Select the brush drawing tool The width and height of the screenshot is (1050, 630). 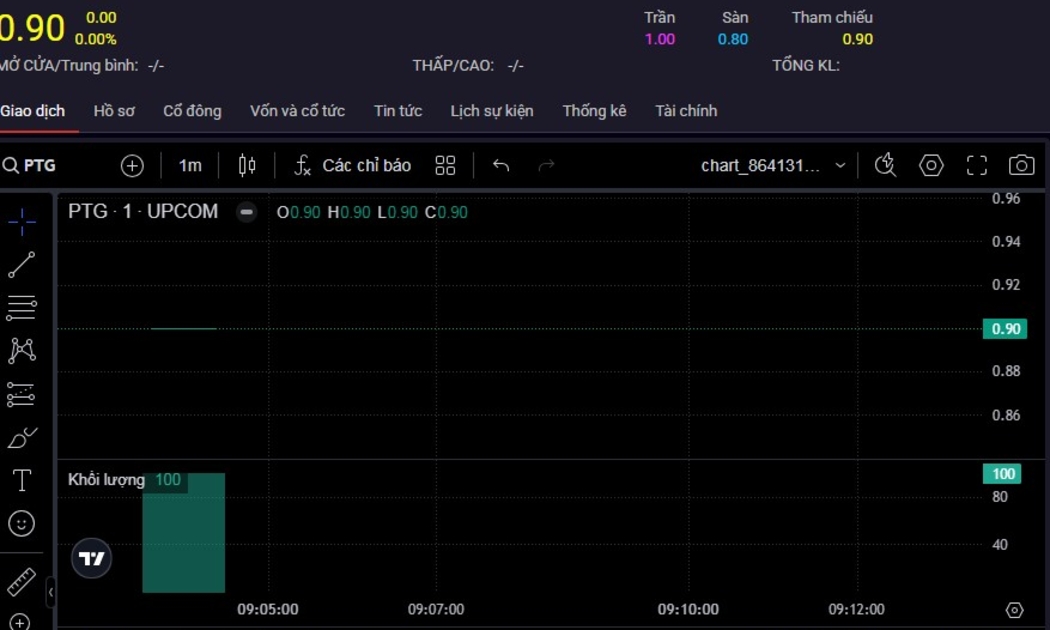click(x=21, y=437)
